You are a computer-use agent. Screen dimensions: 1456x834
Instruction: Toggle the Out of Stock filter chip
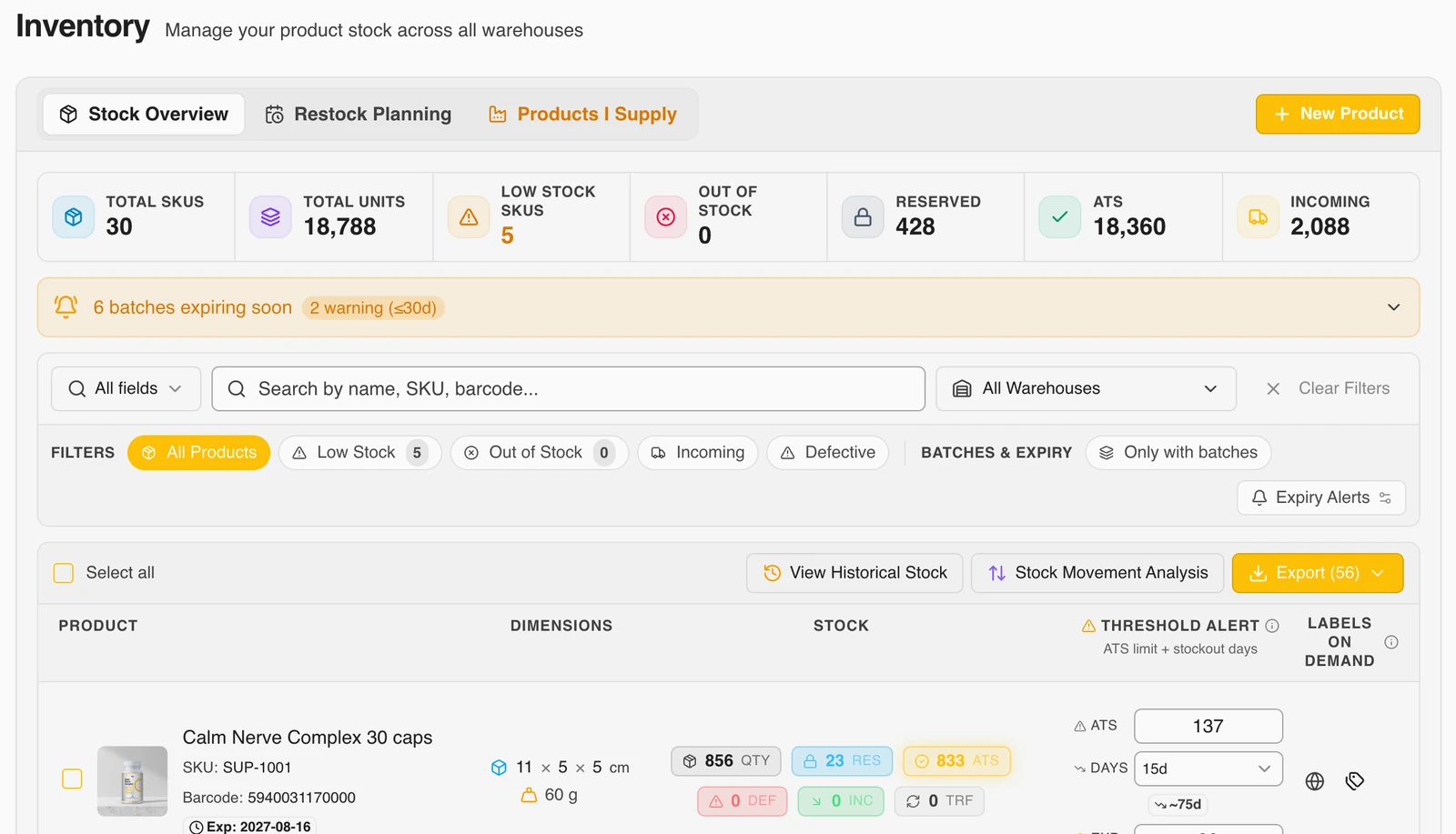(x=540, y=453)
